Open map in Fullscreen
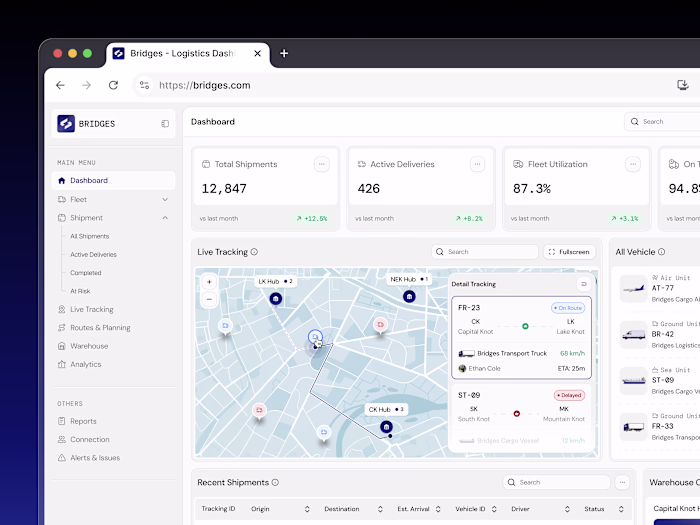700x525 pixels. (x=569, y=252)
